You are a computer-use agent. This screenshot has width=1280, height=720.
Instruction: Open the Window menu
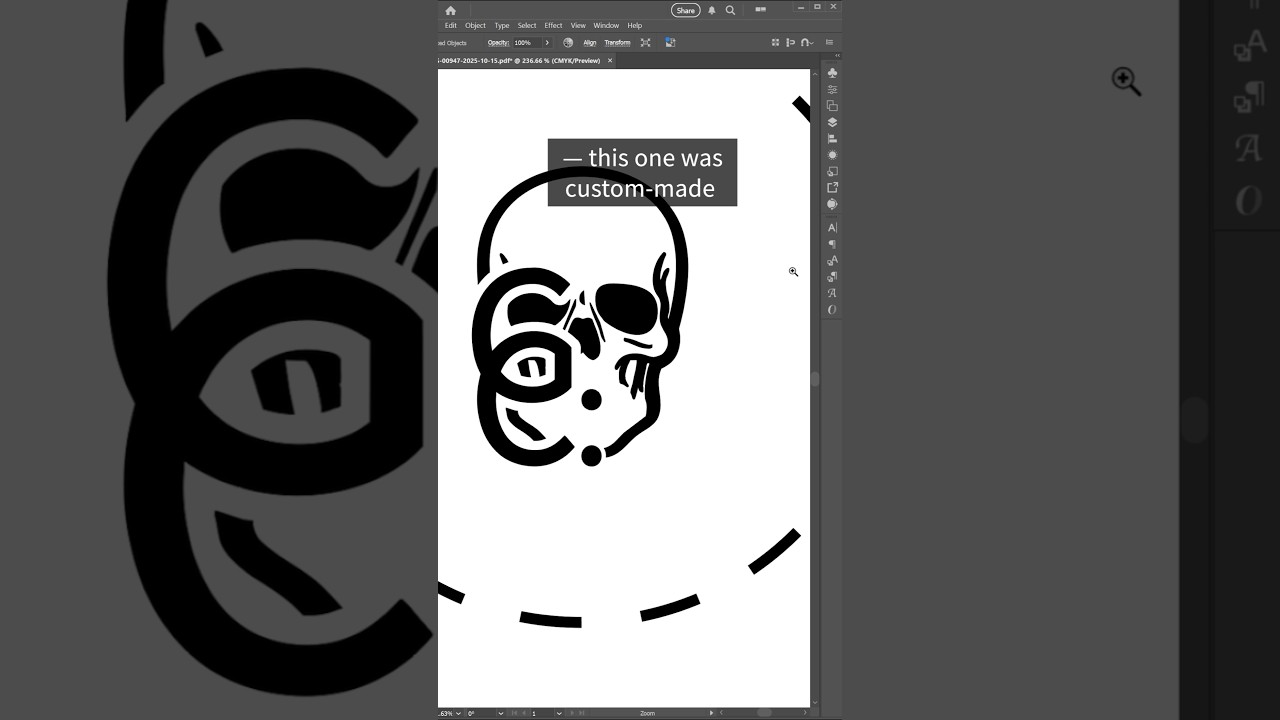tap(606, 26)
